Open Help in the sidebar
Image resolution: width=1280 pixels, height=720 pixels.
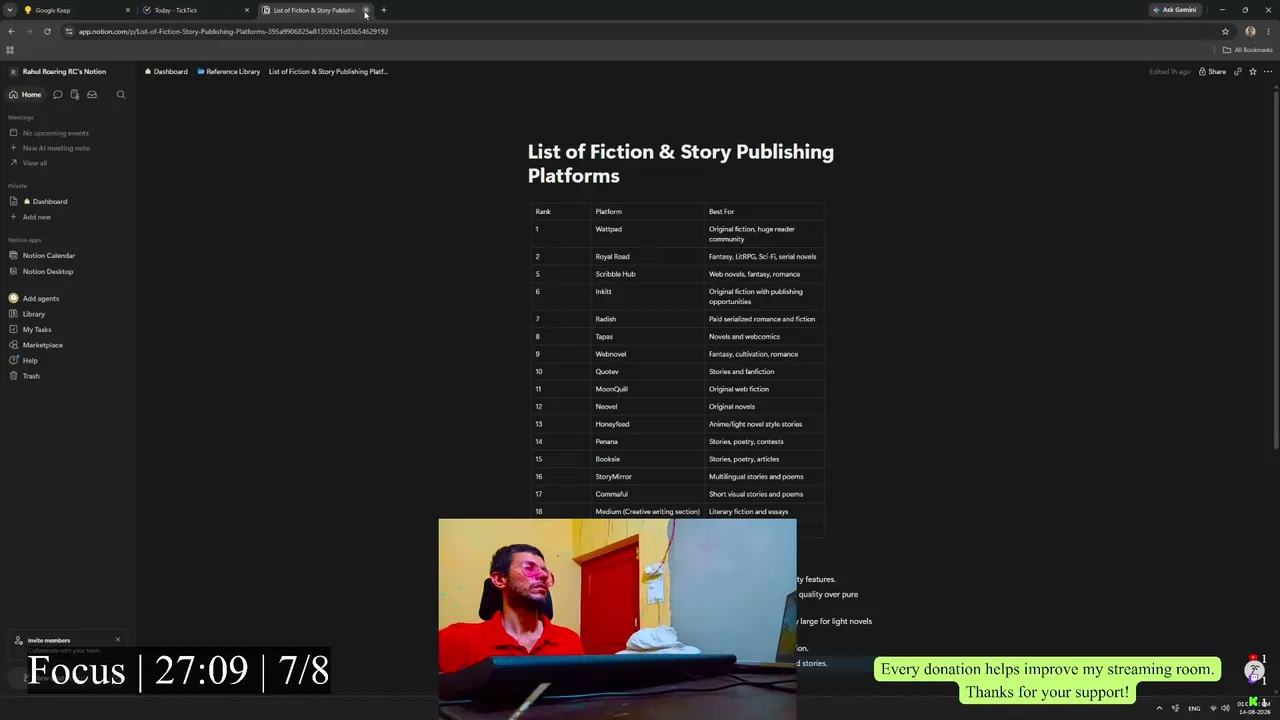[30, 360]
